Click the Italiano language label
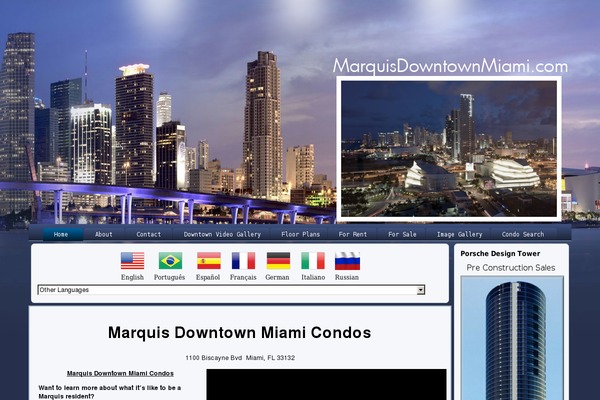Image resolution: width=600 pixels, height=400 pixels. click(x=313, y=277)
